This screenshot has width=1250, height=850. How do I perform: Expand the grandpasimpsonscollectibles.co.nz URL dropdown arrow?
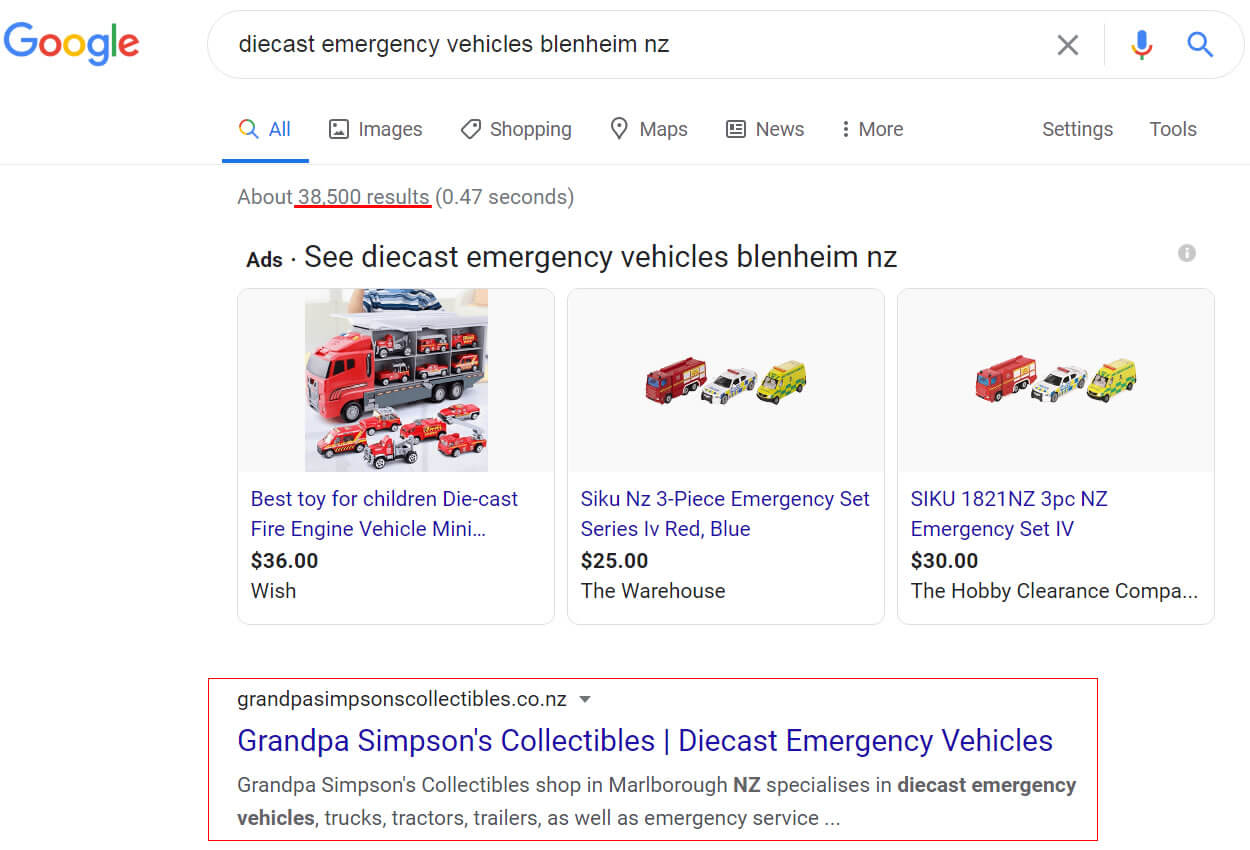[586, 699]
